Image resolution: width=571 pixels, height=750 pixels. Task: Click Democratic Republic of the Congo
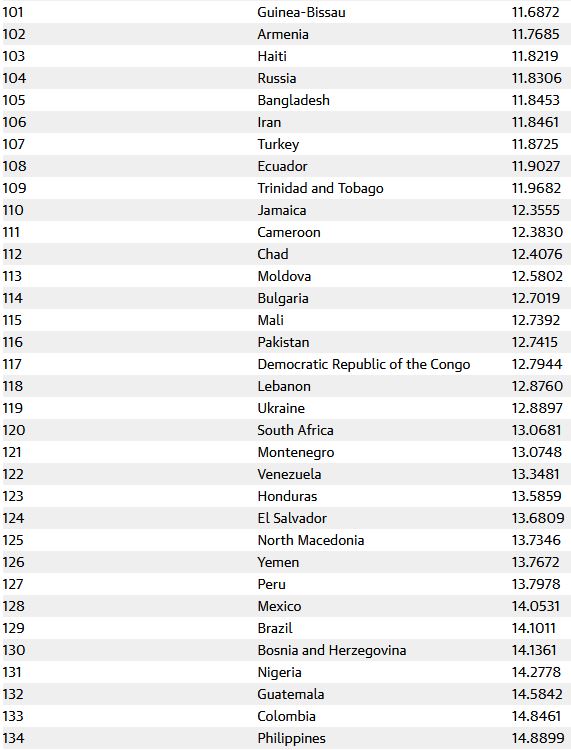click(x=363, y=364)
